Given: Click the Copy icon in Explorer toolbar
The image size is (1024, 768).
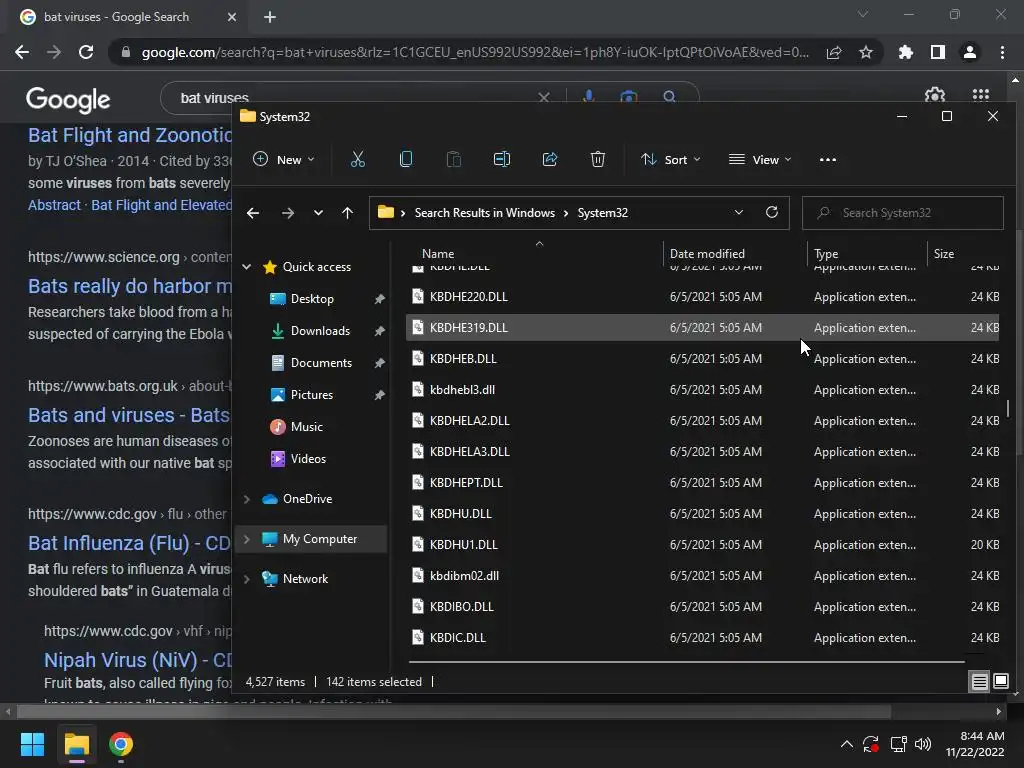Looking at the screenshot, I should pos(406,159).
